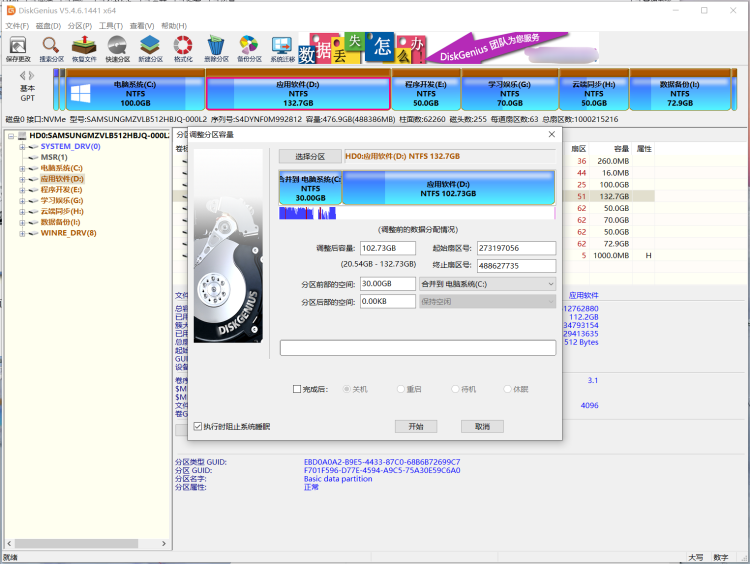This screenshot has height=564, width=750.
Task: Open the 查看(V) menu
Action: (x=142, y=26)
